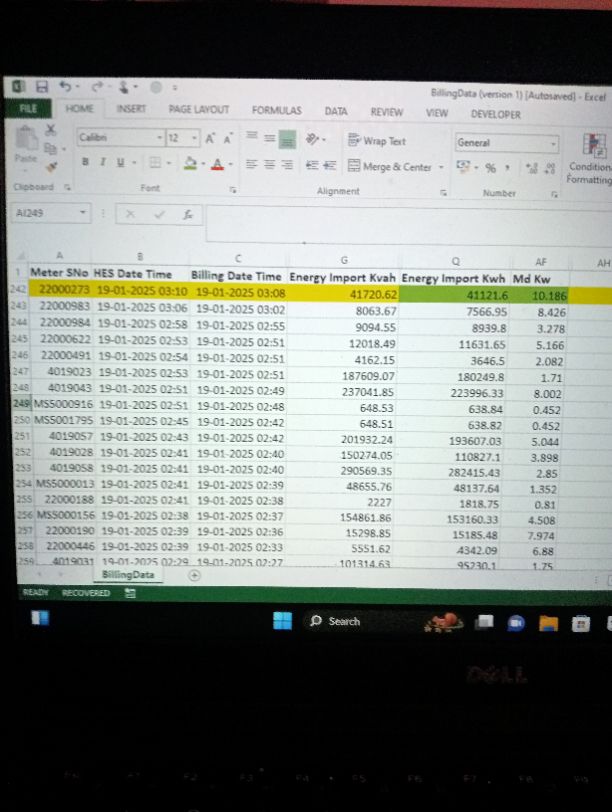Open the FILE tab

28,108
